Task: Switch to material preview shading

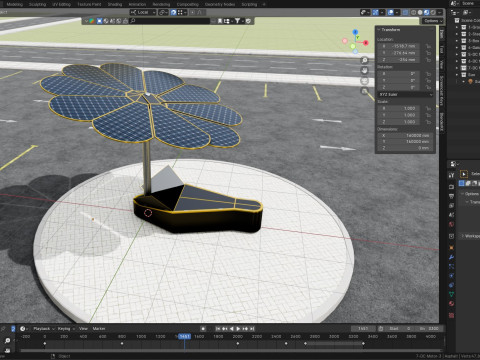Action: 426,12
